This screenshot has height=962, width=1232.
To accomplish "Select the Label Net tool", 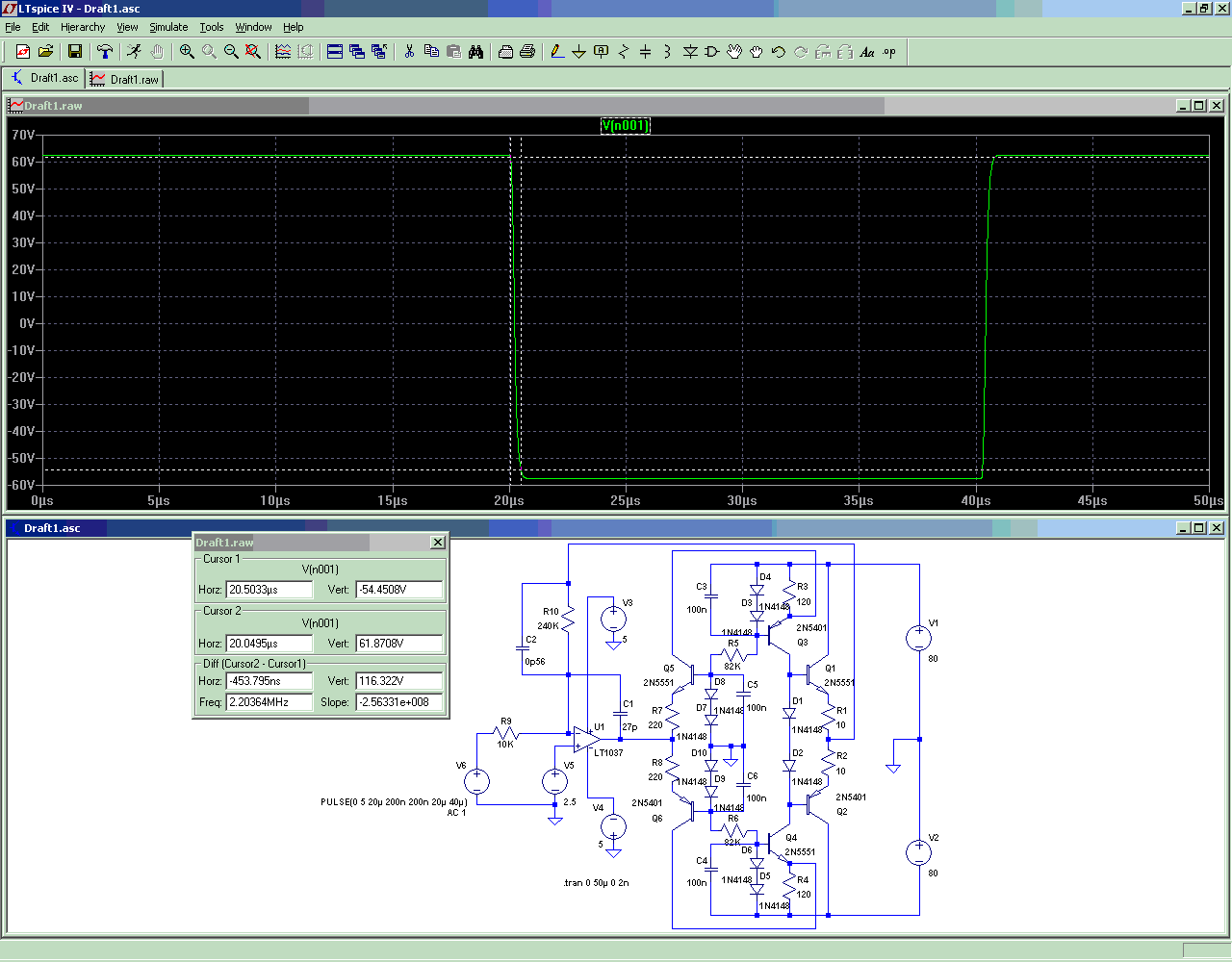I will tap(601, 51).
